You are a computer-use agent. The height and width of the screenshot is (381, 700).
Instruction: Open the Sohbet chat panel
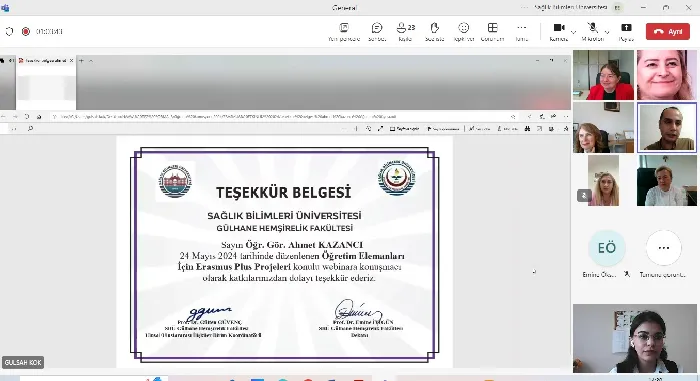(x=377, y=28)
